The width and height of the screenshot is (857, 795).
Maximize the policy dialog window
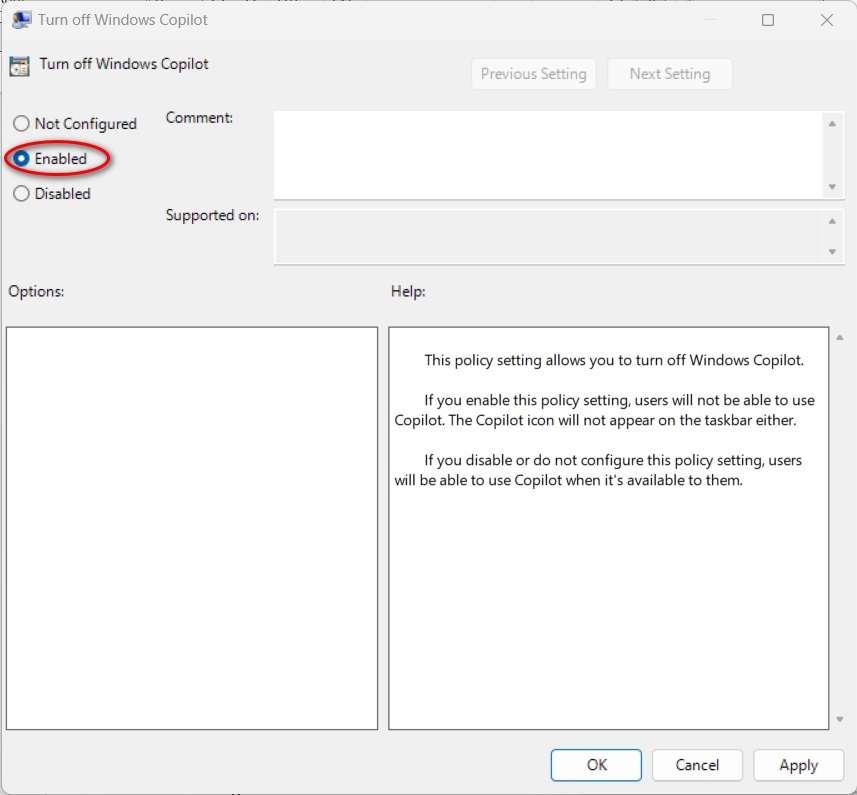pyautogui.click(x=768, y=20)
